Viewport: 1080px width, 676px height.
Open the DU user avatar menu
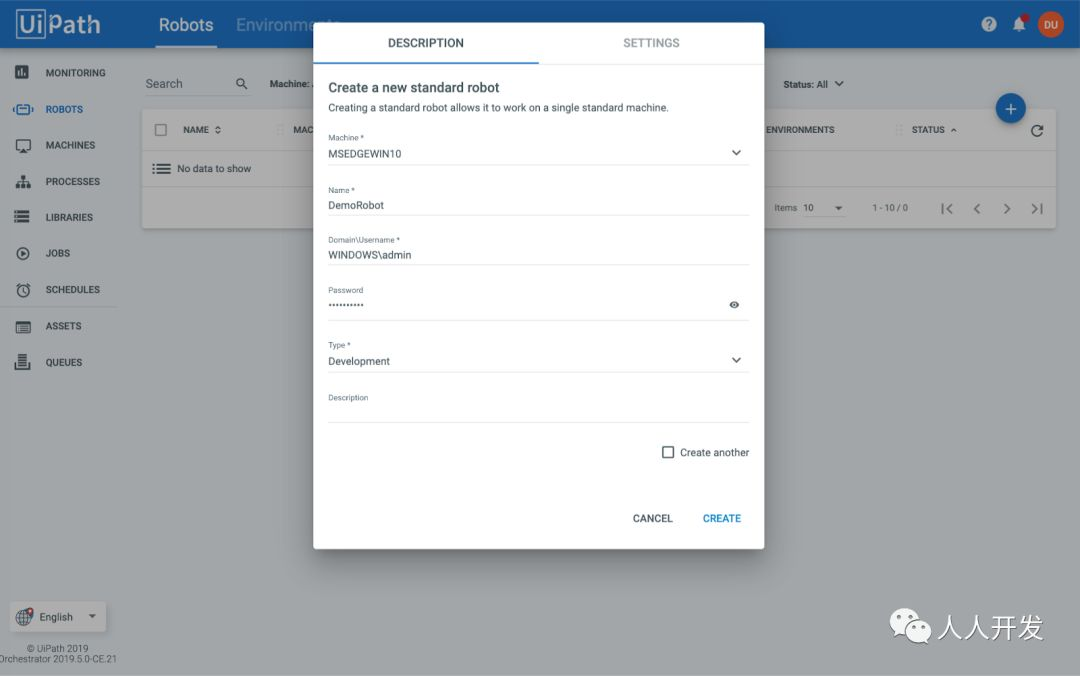[1050, 25]
